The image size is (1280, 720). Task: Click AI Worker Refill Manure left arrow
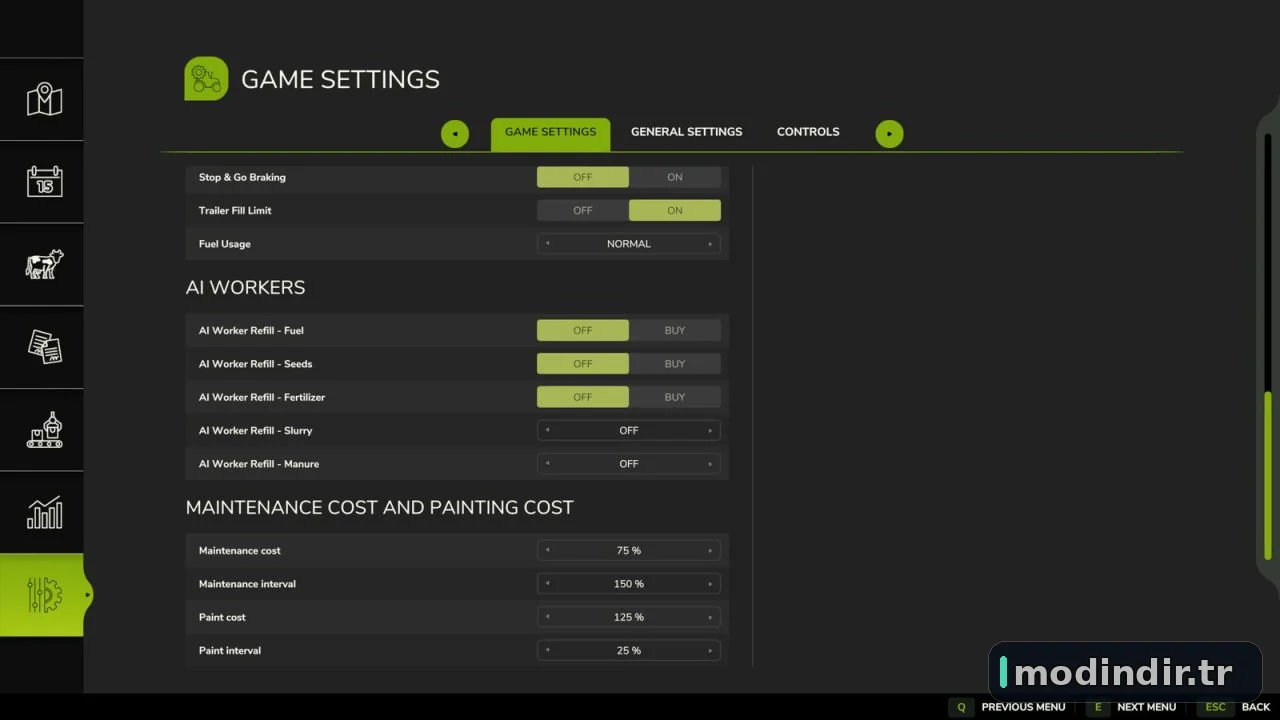pyautogui.click(x=547, y=464)
